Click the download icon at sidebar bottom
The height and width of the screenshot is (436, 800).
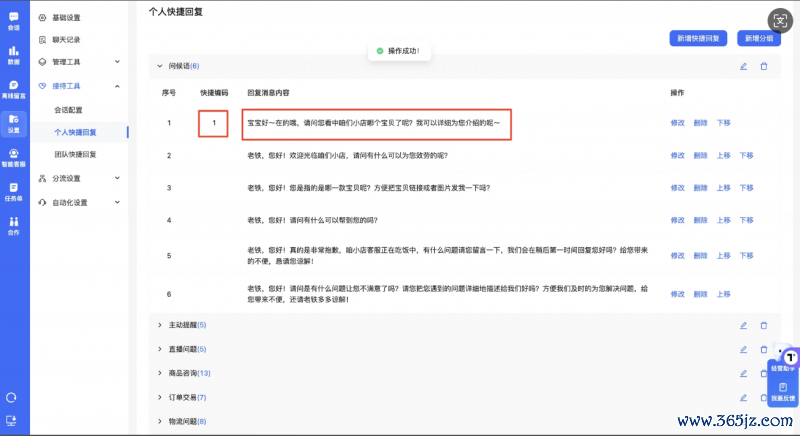click(11, 420)
